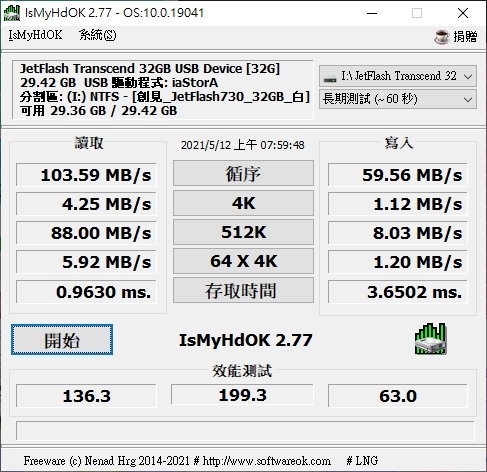Click the write access time 3.6502 ms.
487x472 pixels.
(398, 292)
